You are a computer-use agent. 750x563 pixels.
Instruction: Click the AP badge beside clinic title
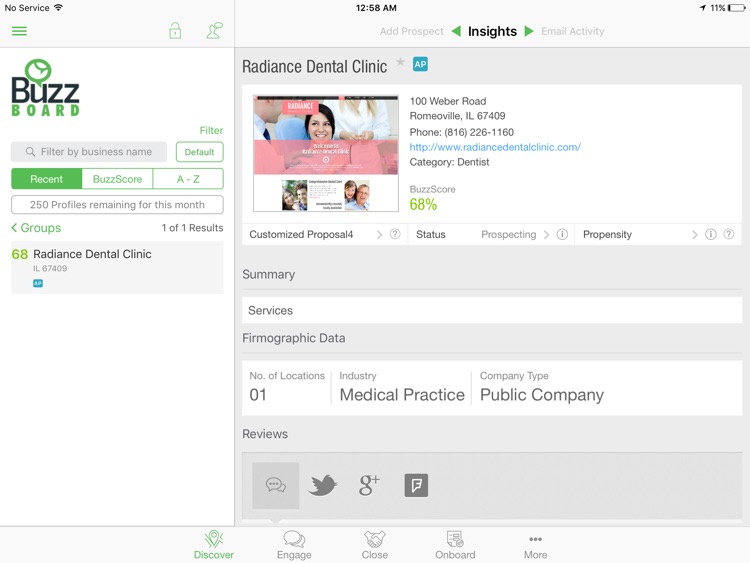420,65
